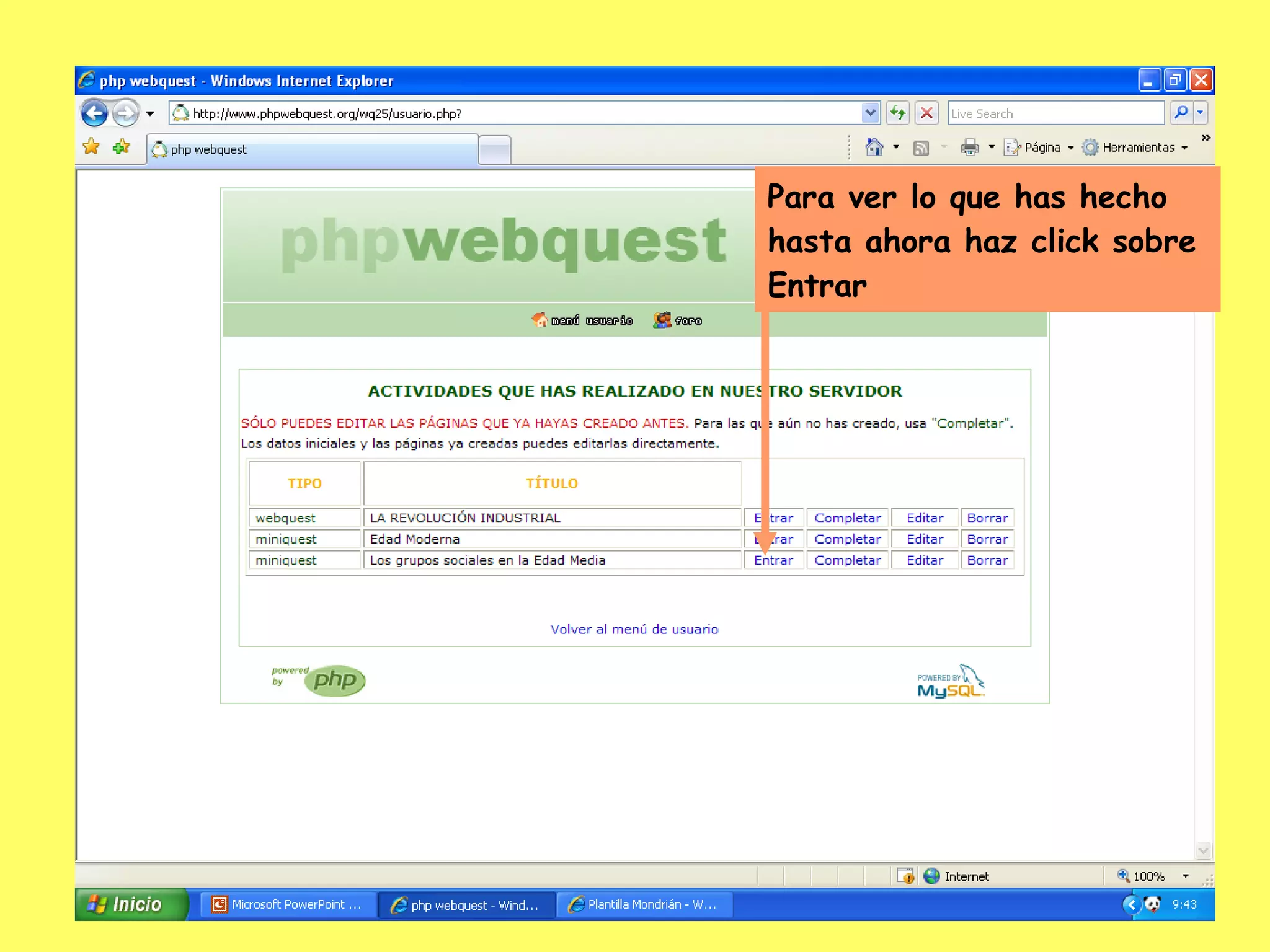Screen dimensions: 1270x952
Task: Open Favorites Center star icon
Action: tap(91, 147)
